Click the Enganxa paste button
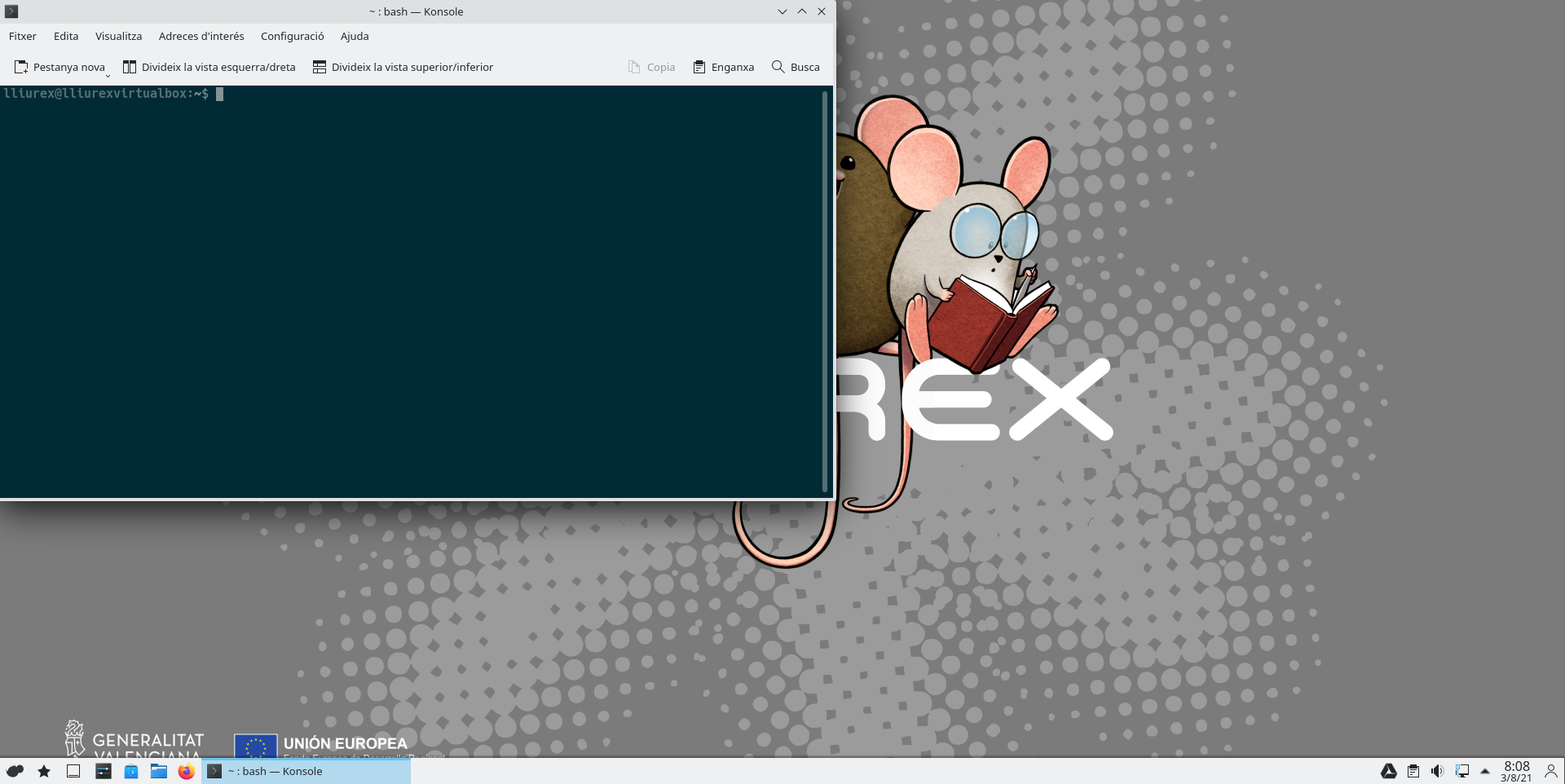1565x784 pixels. (723, 67)
